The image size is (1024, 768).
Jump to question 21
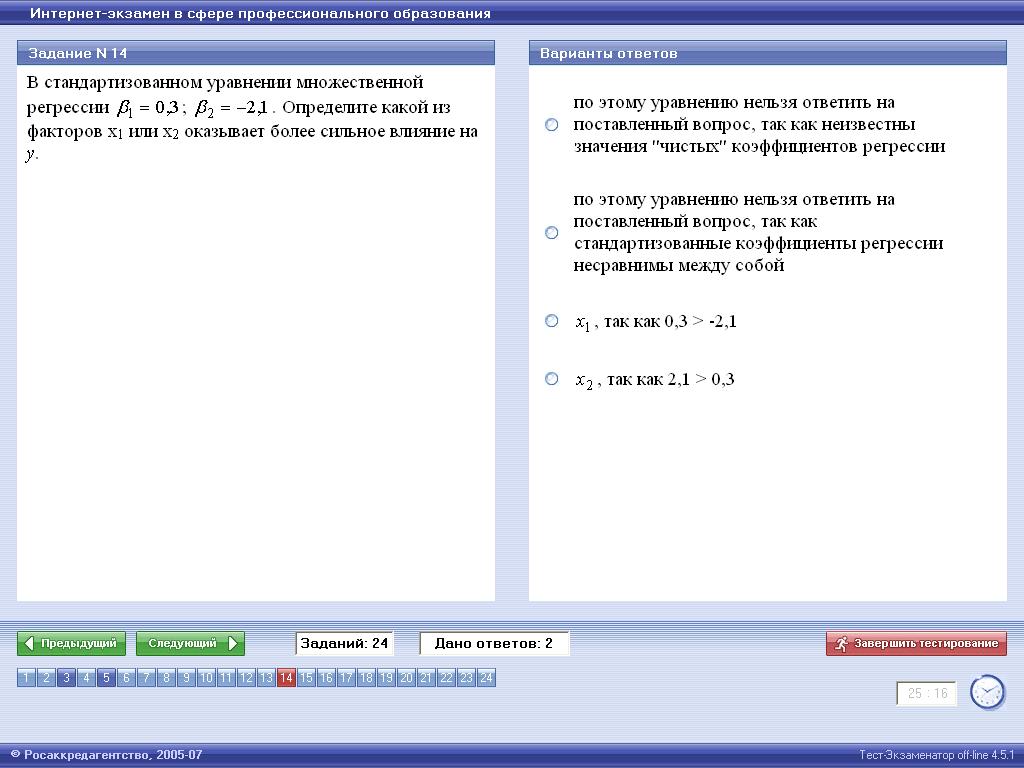(426, 678)
